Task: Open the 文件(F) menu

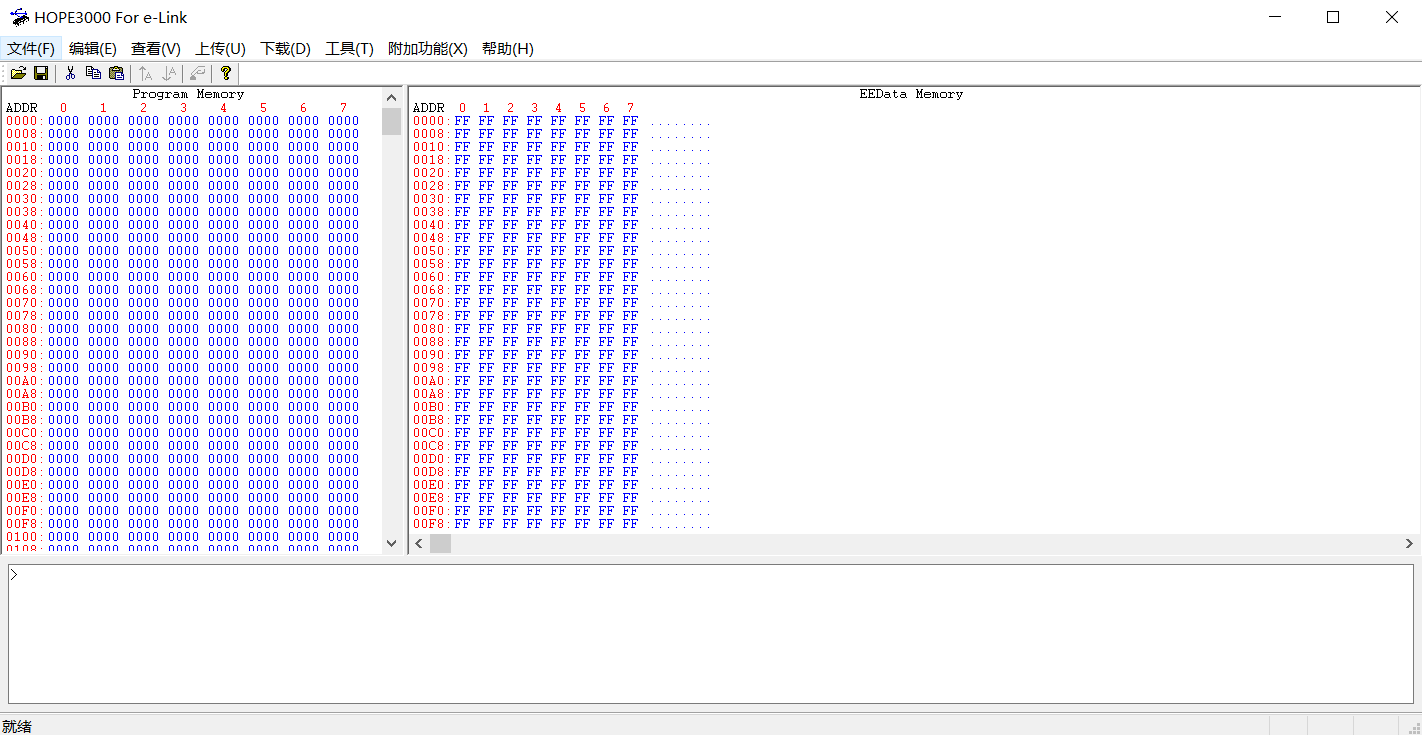Action: pyautogui.click(x=31, y=48)
